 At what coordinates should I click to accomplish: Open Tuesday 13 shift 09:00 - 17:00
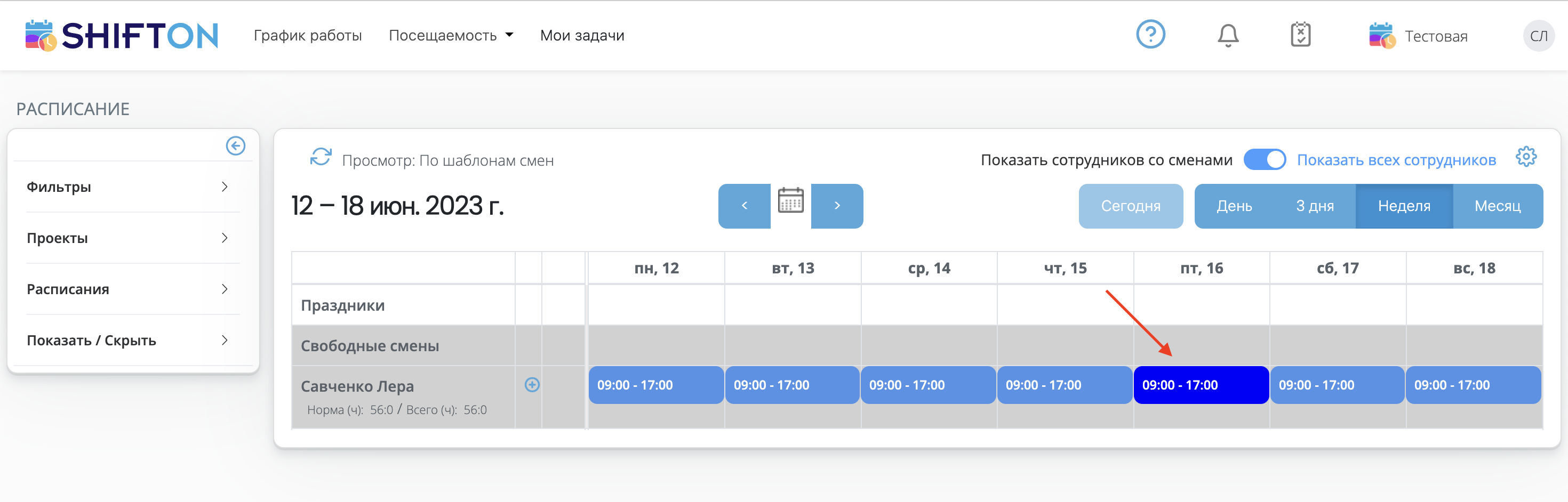(x=792, y=385)
